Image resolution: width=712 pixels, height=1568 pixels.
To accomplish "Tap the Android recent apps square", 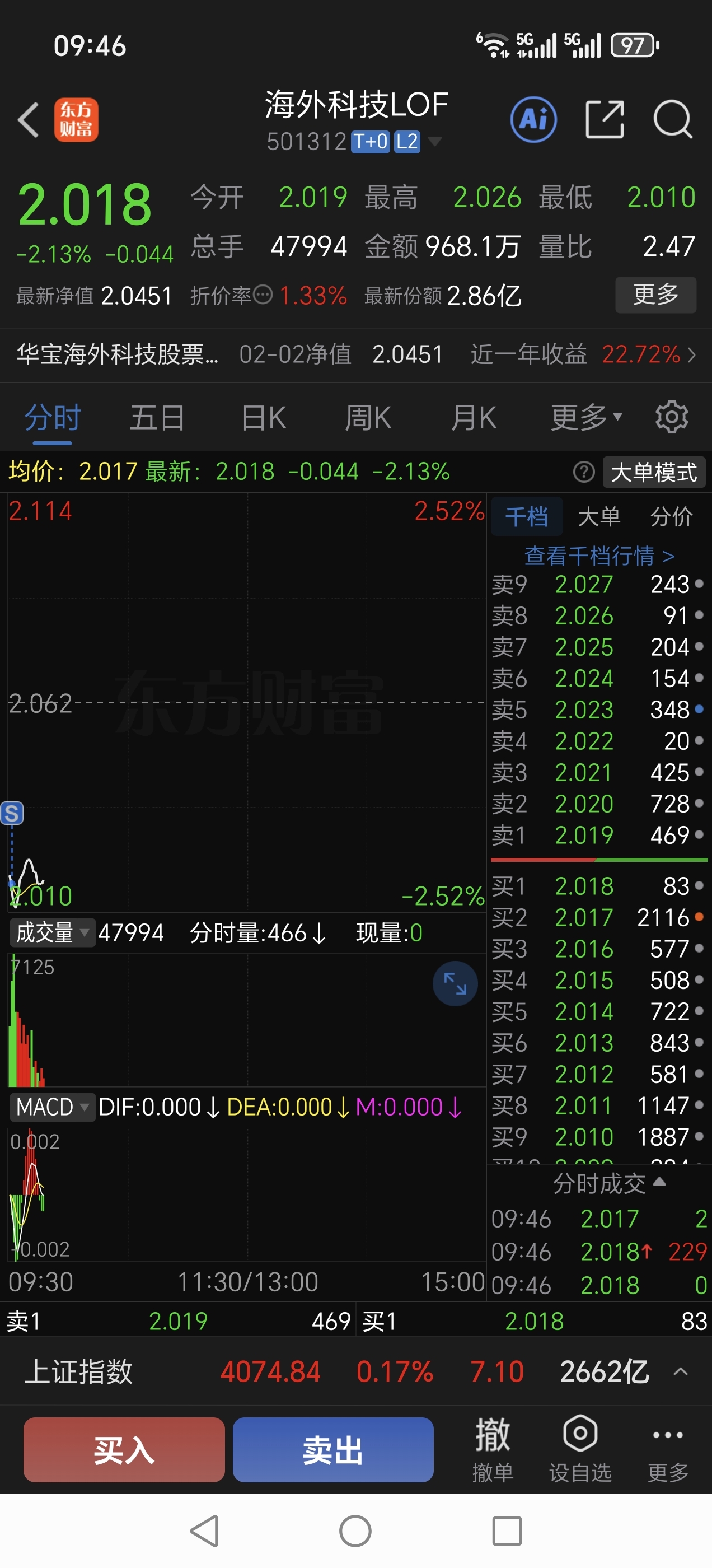I will click(x=507, y=1531).
